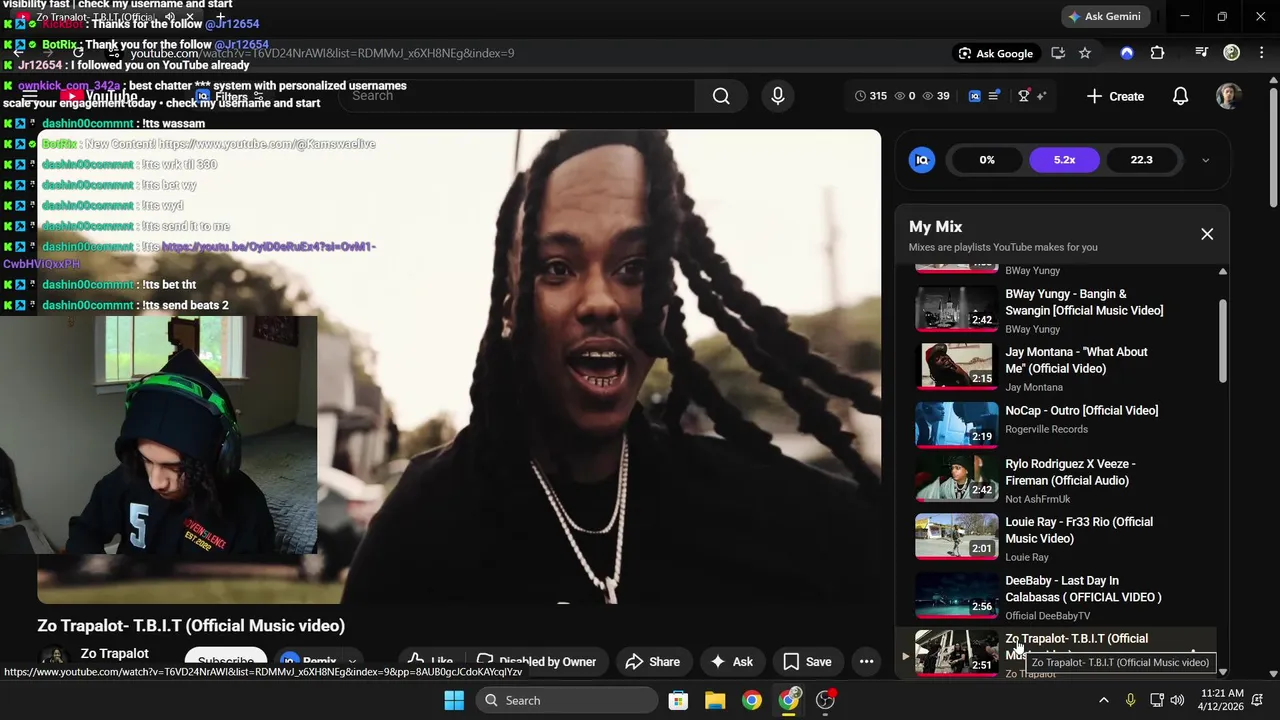Open the Chrome profile avatar
Screen dimensions: 1280x720
pyautogui.click(x=1231, y=53)
